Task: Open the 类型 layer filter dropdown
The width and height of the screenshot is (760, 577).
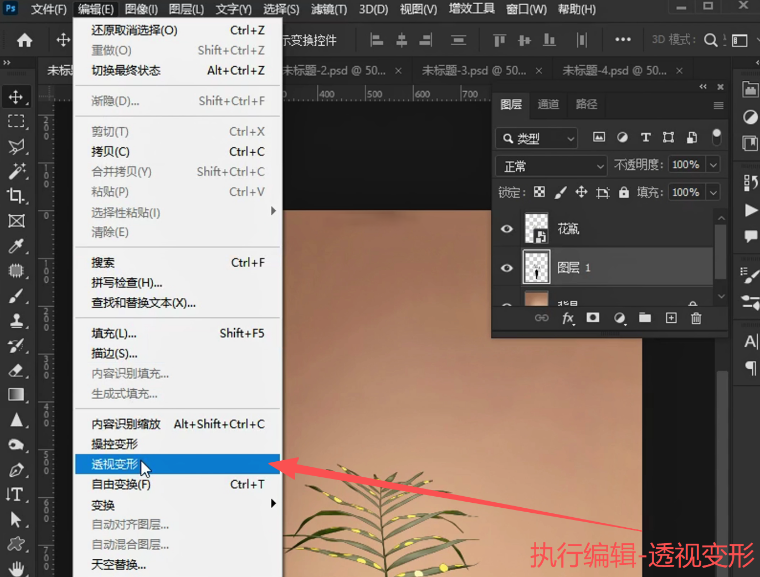Action: [537, 139]
